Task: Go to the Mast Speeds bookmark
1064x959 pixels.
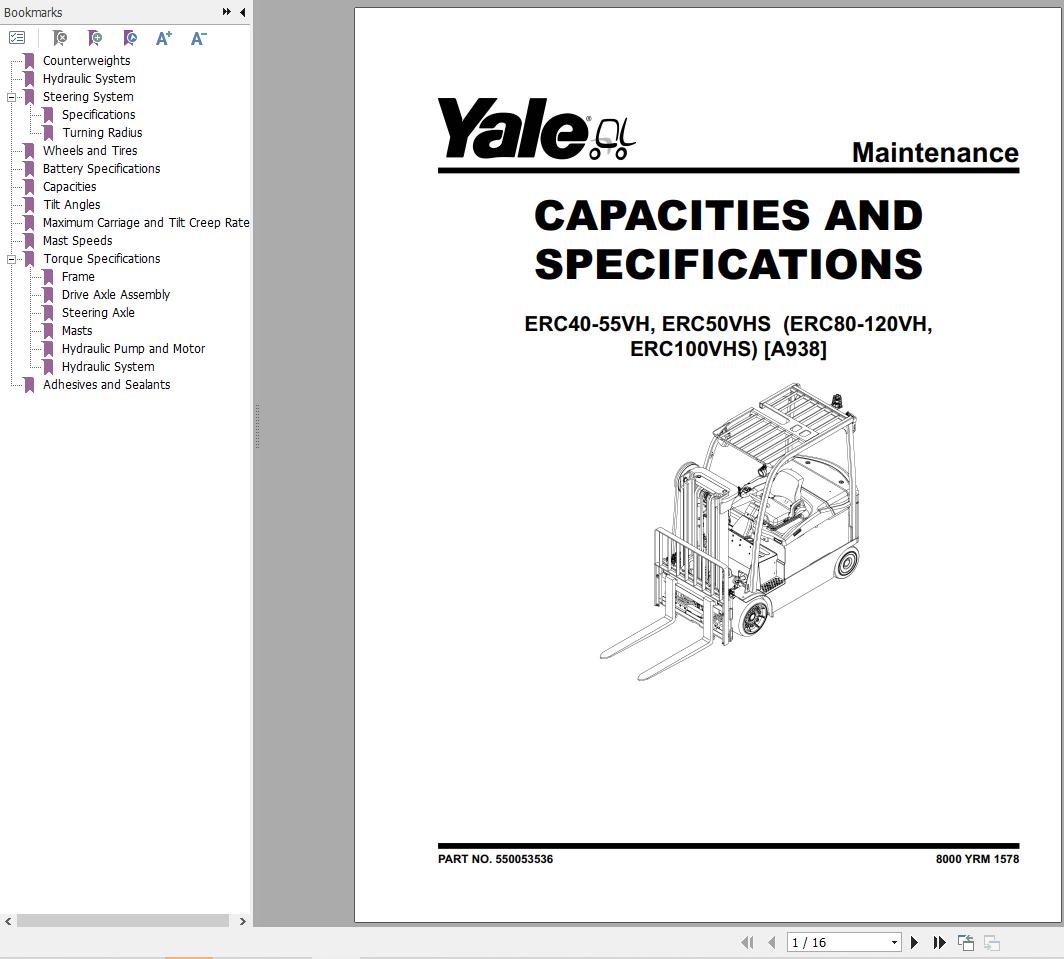Action: click(77, 240)
